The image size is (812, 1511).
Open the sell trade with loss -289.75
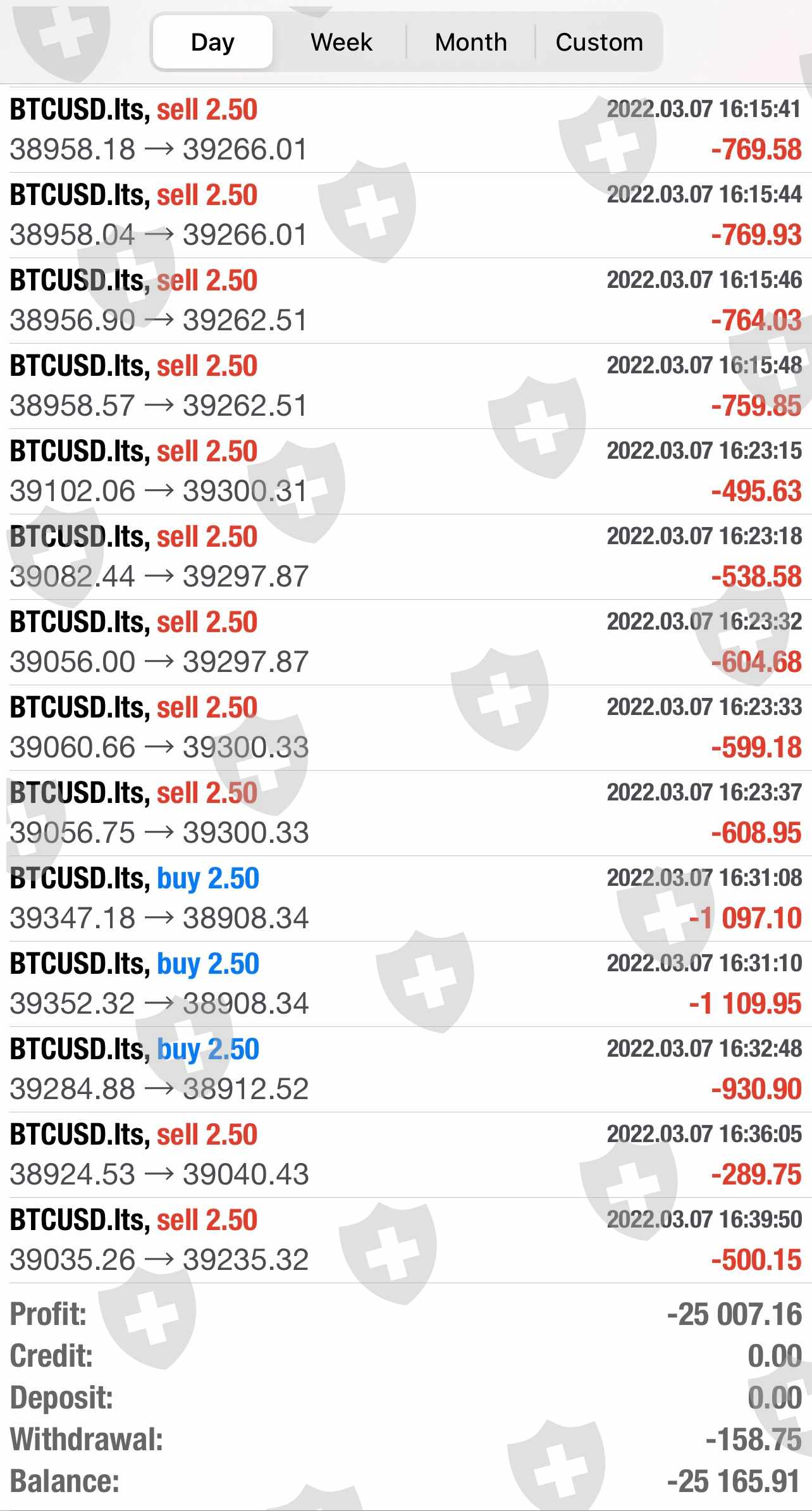coord(405,1155)
